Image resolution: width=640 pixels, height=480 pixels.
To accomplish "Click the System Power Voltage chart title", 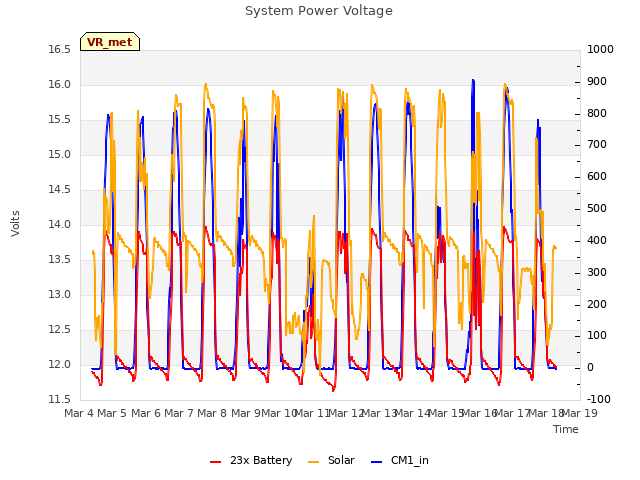I will click(319, 11).
